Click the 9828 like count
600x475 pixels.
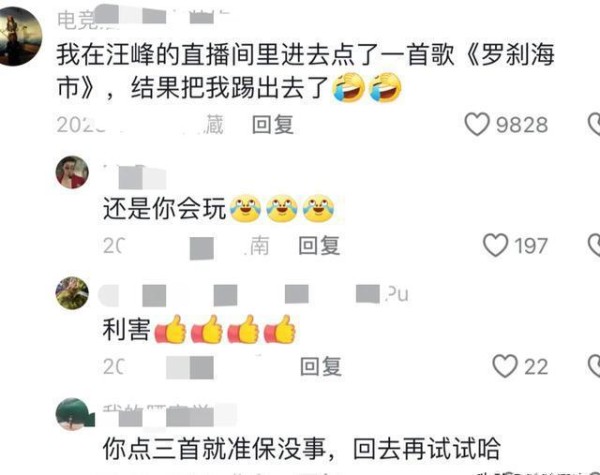pyautogui.click(x=522, y=125)
